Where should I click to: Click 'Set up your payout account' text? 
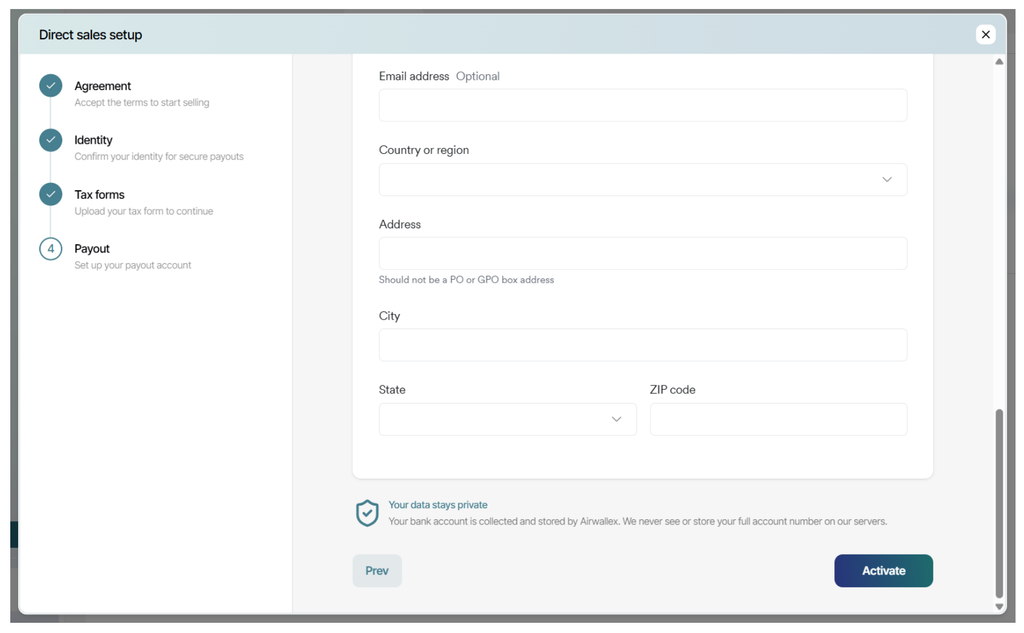point(133,265)
